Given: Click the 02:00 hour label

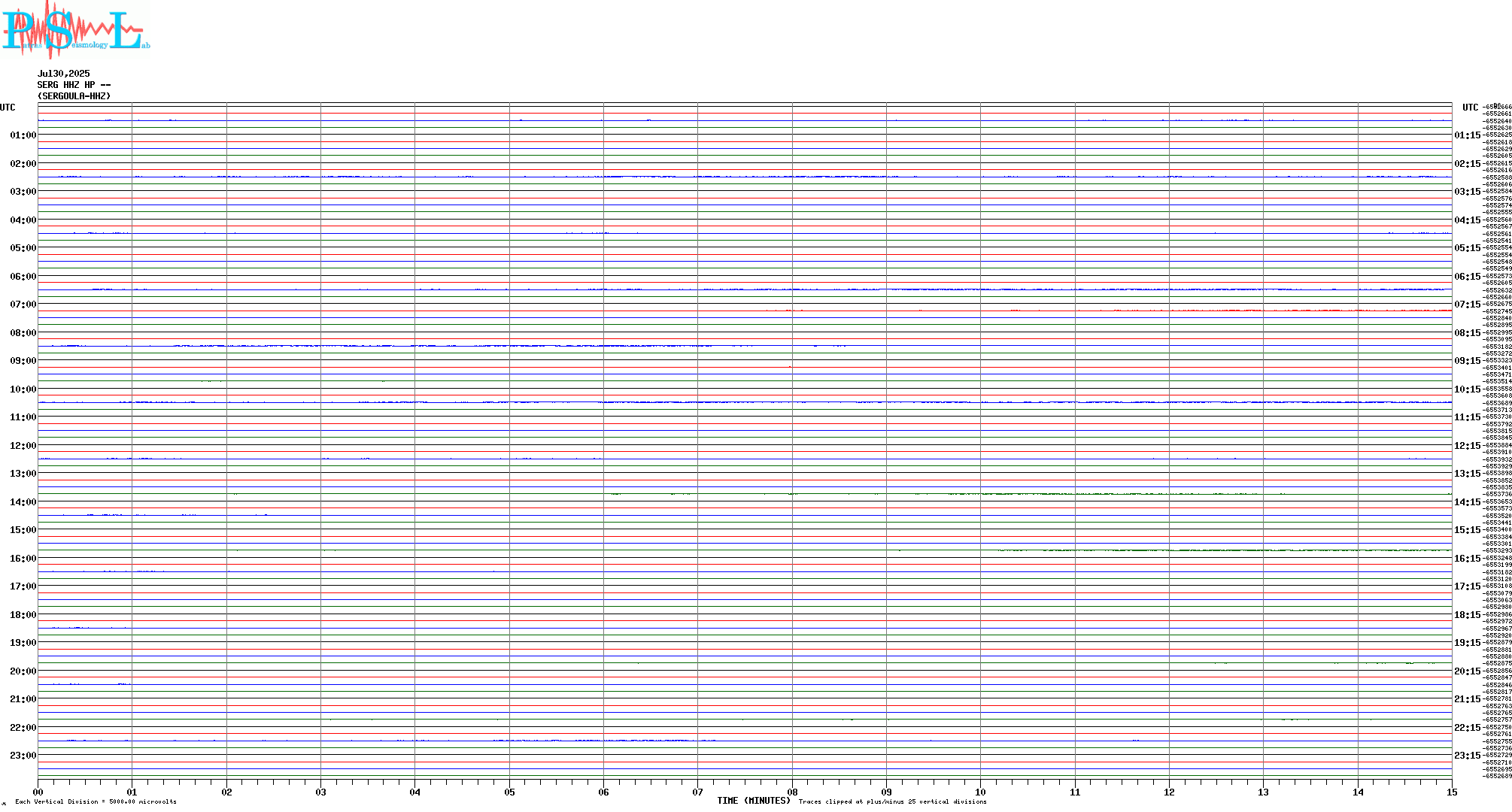Looking at the screenshot, I should point(23,164).
